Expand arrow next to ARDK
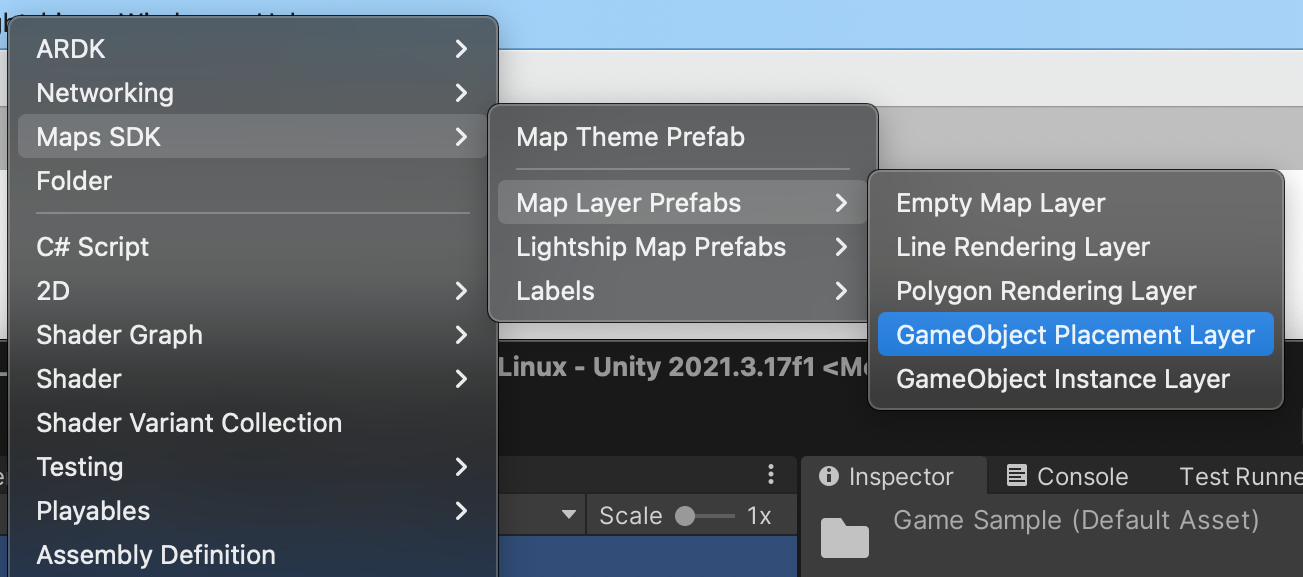The height and width of the screenshot is (577, 1303). point(461,49)
